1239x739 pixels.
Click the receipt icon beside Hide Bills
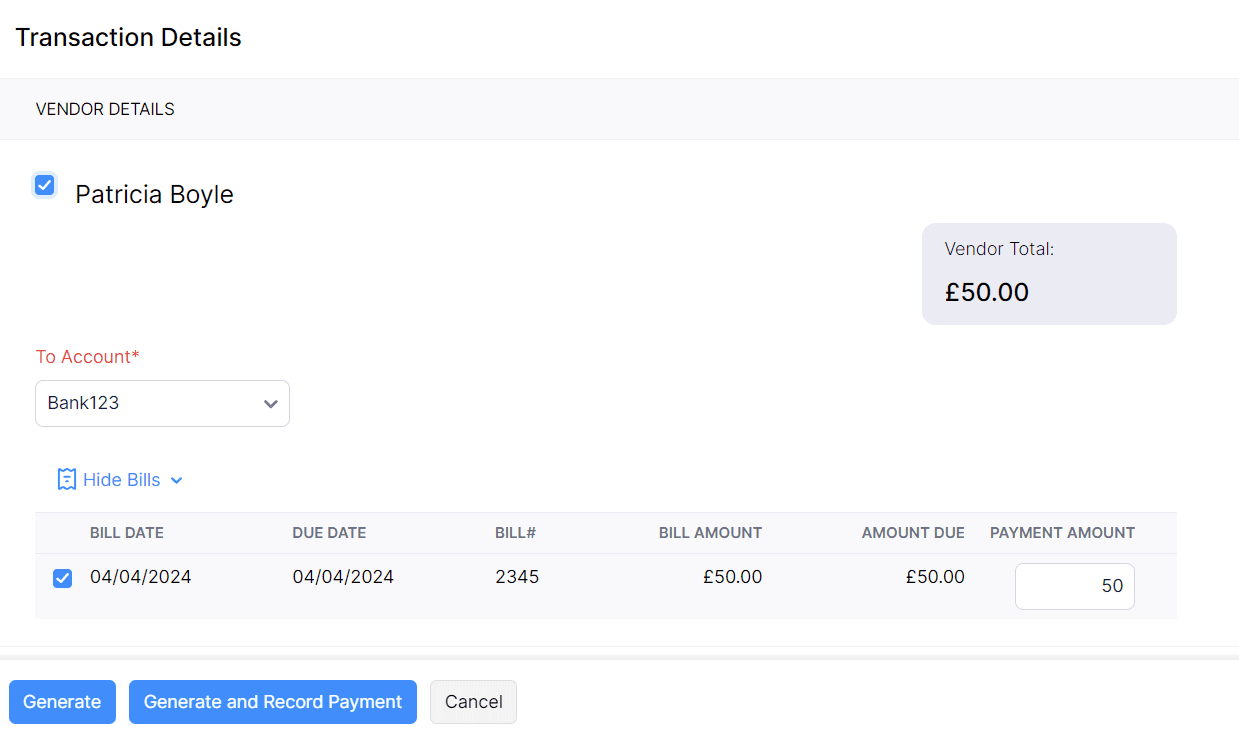click(67, 480)
